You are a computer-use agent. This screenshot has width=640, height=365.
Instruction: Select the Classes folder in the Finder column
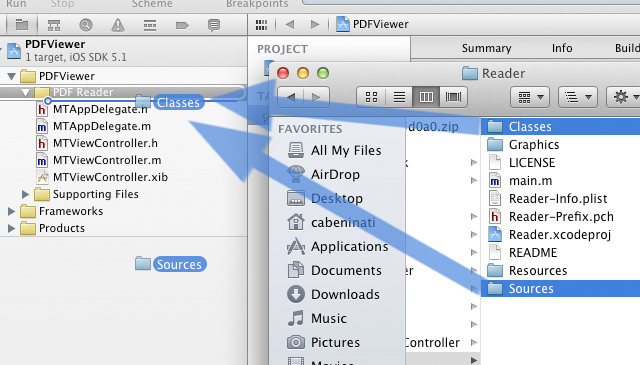[560, 127]
